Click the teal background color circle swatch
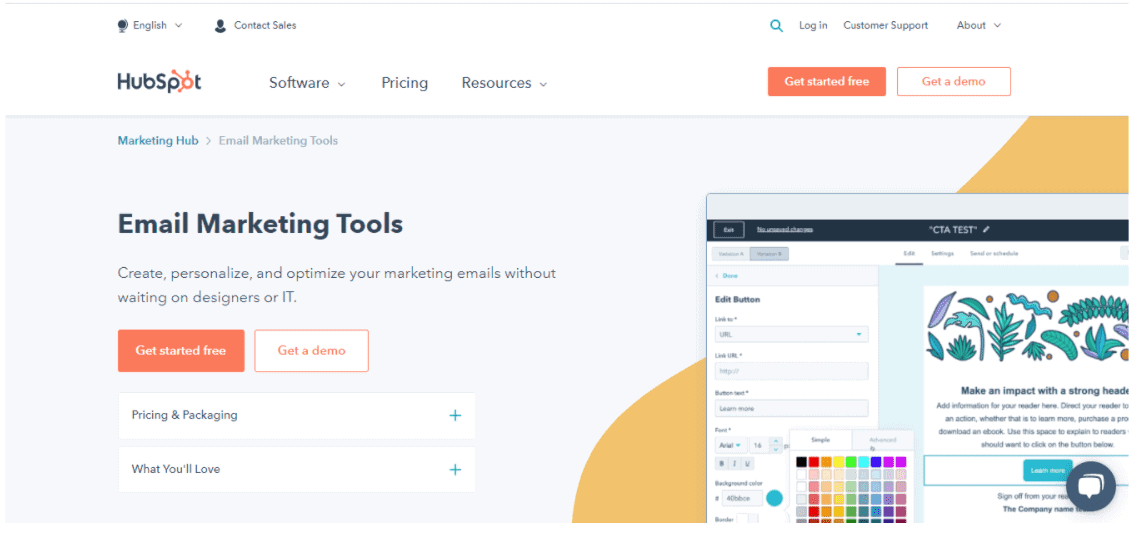Image resolution: width=1140 pixels, height=534 pixels. (x=774, y=497)
